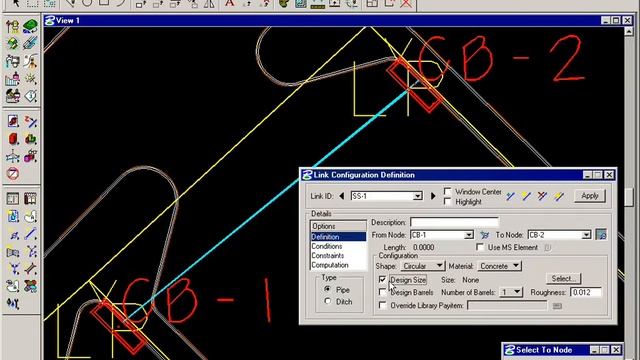Screen dimensions: 640x360
Task: Click the red document icon in left toolbar
Action: 12,121
